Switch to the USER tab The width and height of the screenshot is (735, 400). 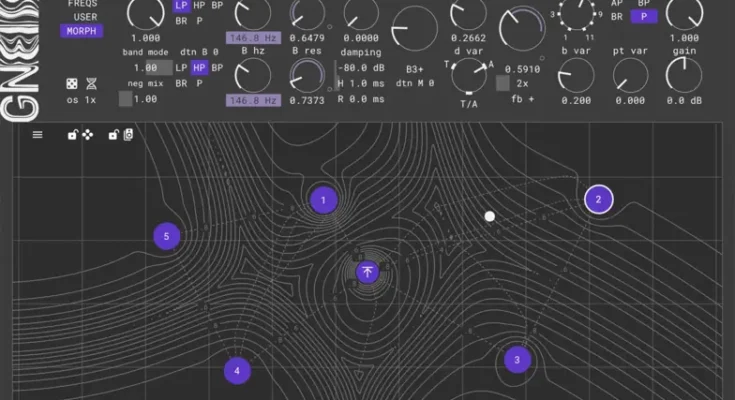85,17
